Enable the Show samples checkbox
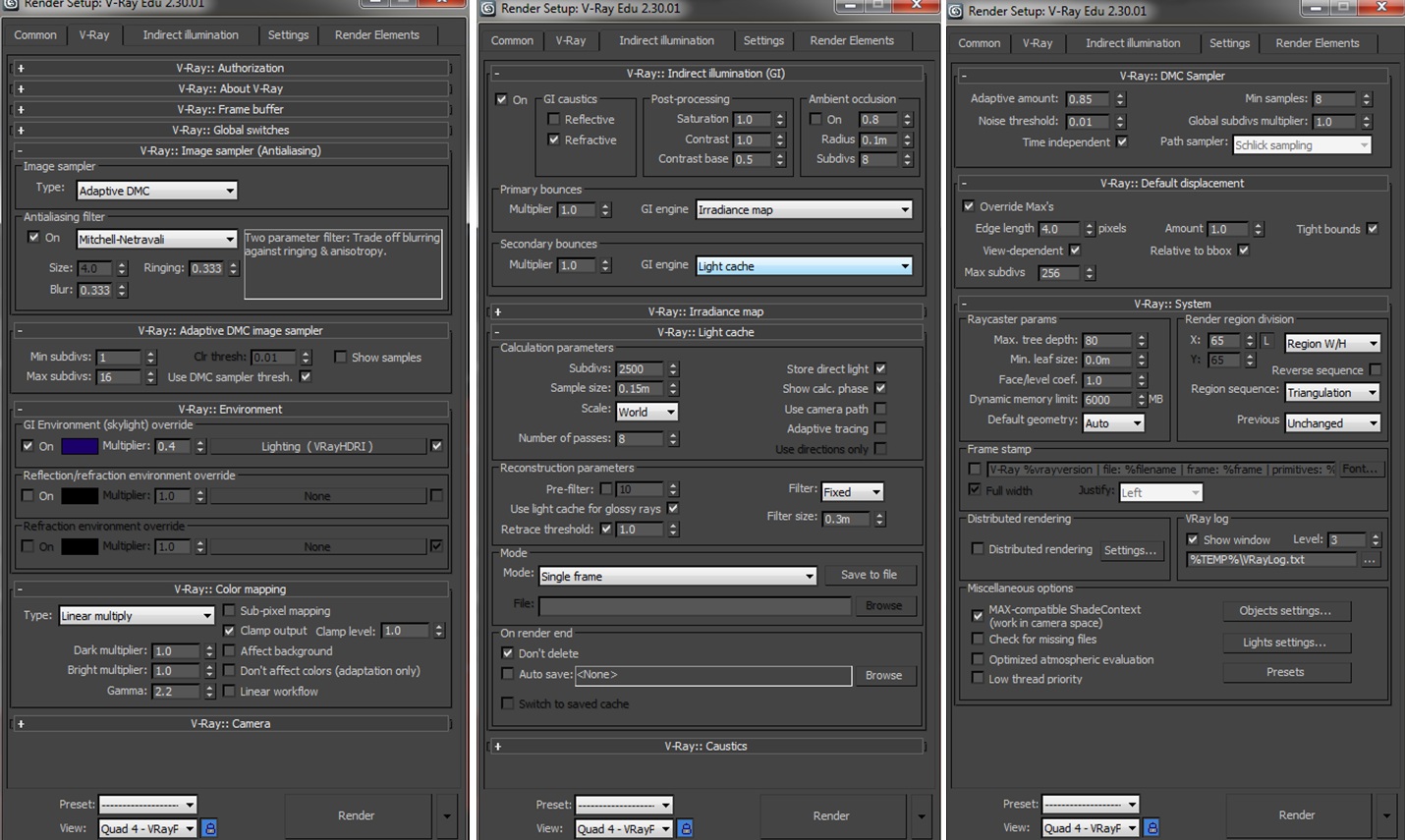Image resolution: width=1405 pixels, height=840 pixels. [x=340, y=358]
